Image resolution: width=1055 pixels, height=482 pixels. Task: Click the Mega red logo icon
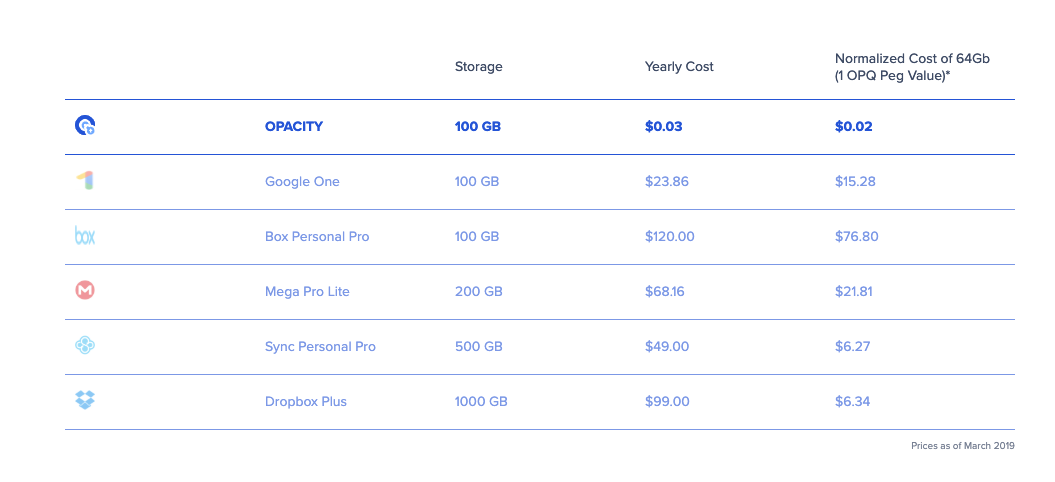pyautogui.click(x=85, y=290)
